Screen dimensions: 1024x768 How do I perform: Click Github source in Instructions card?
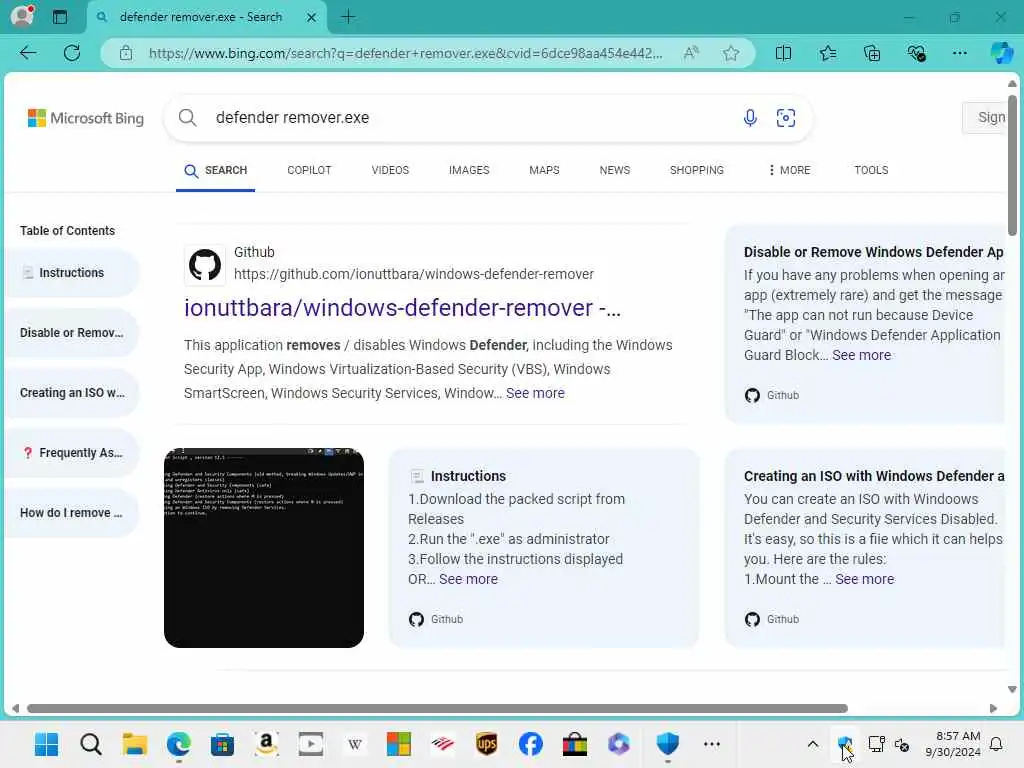(x=436, y=619)
